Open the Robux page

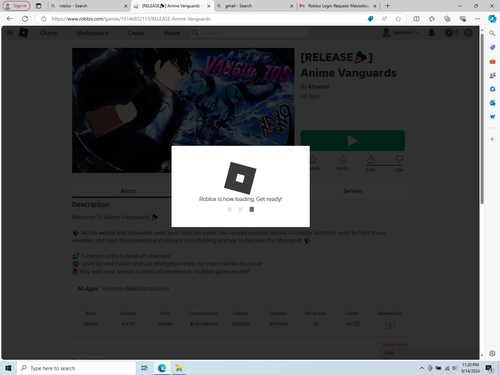[x=172, y=33]
